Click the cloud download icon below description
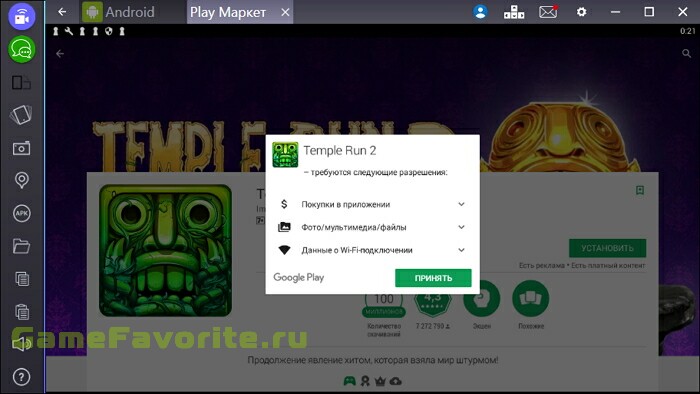 pos(396,381)
